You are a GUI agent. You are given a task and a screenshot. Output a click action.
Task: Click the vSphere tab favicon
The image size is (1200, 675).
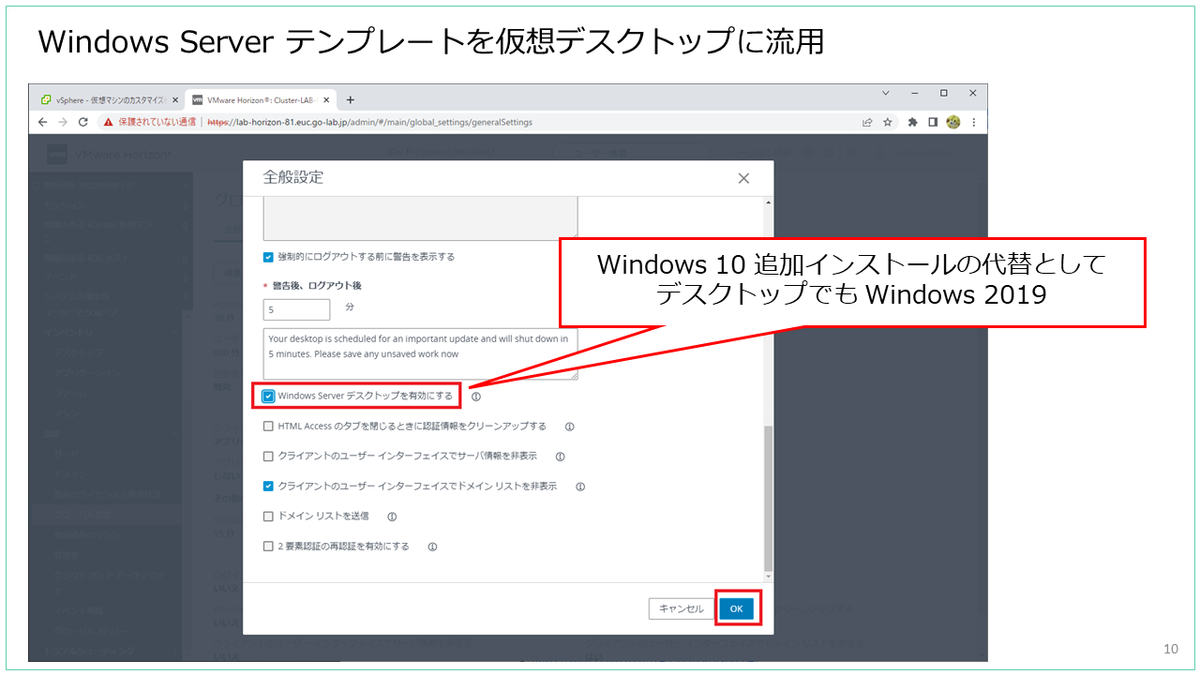coord(46,100)
